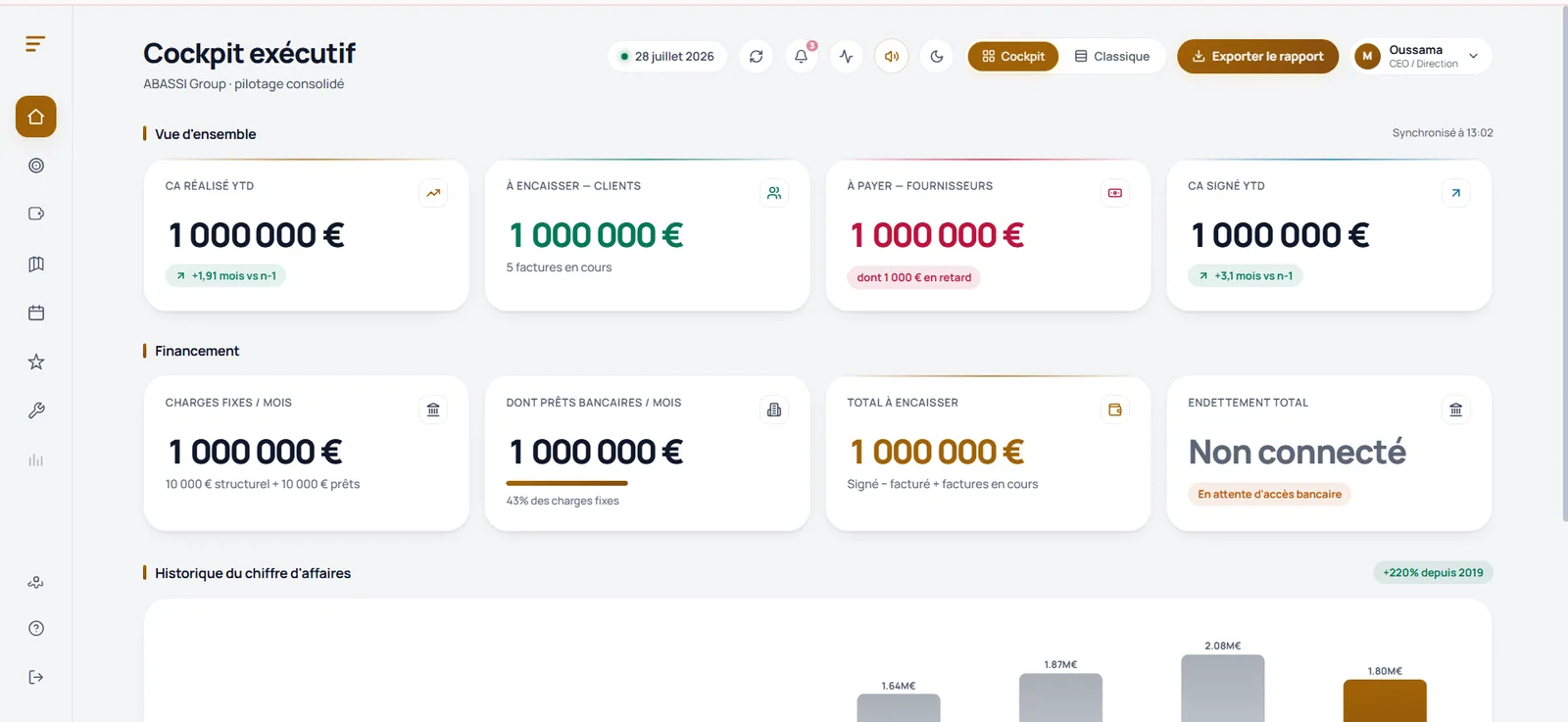Image resolution: width=1568 pixels, height=722 pixels.
Task: Click 10 000 € structurel + 10 000 € prêts text
Action: click(262, 484)
